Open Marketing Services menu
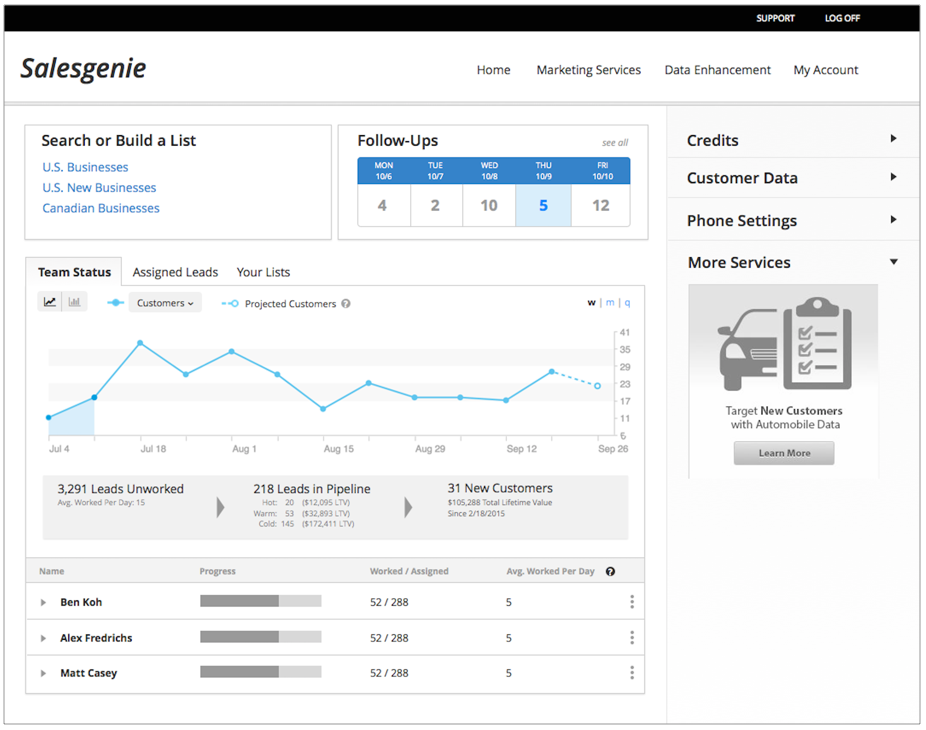 pyautogui.click(x=589, y=70)
